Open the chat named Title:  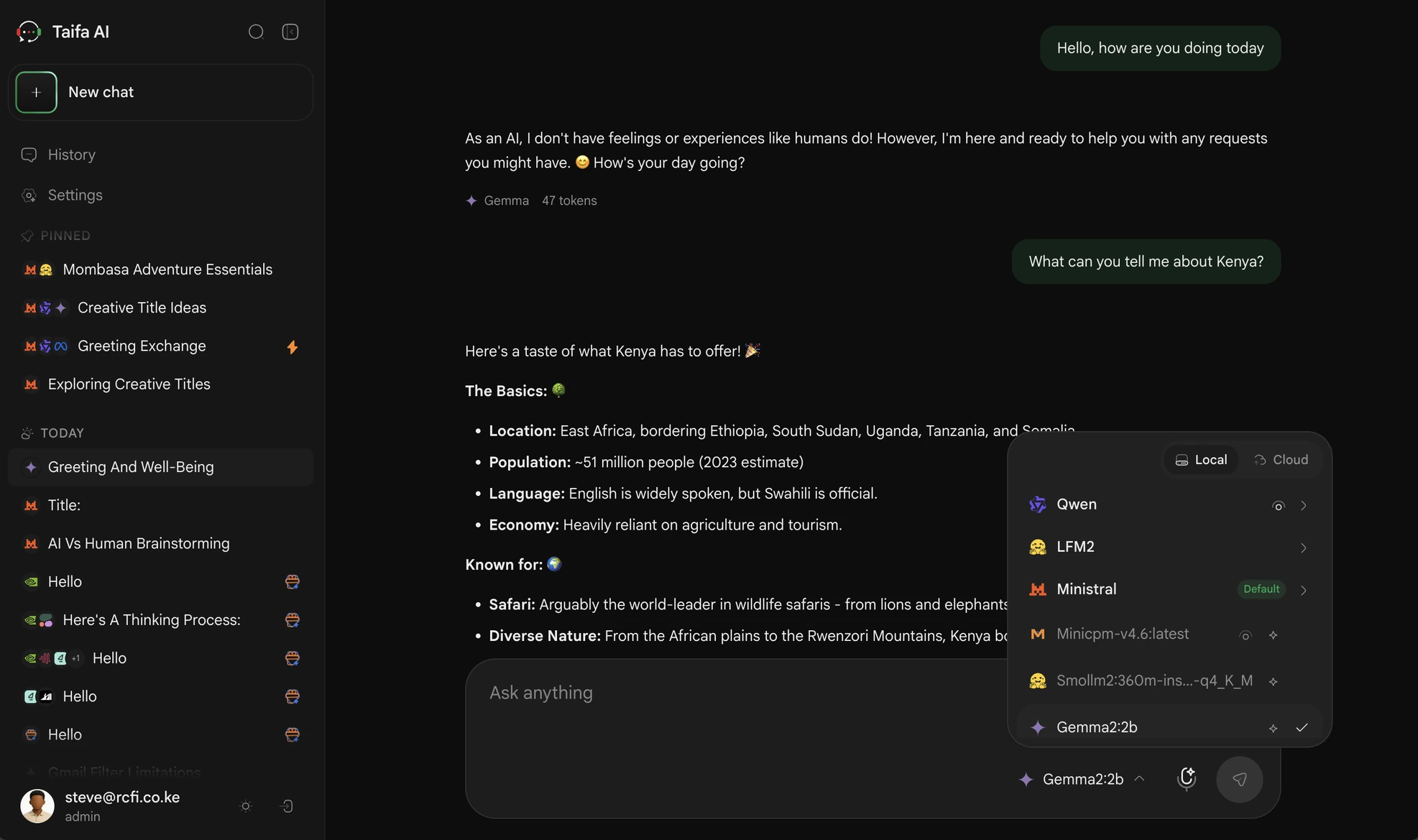[x=160, y=505]
